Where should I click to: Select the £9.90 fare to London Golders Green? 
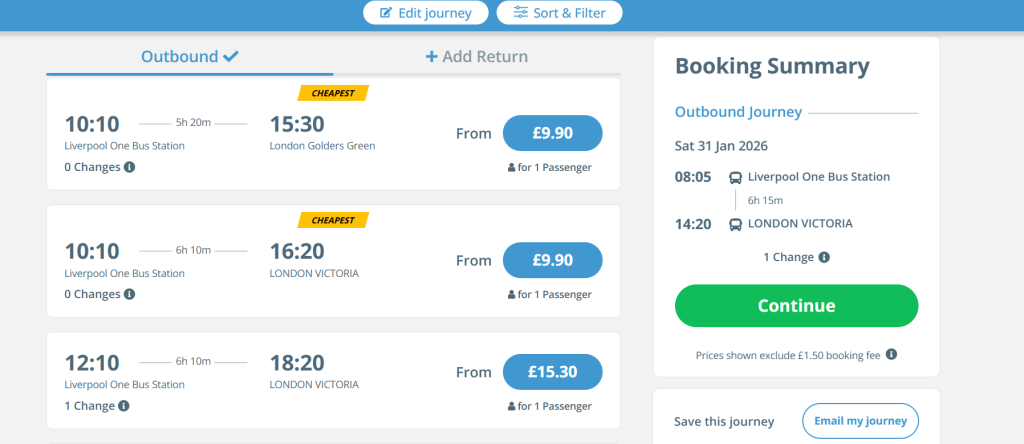[x=552, y=133]
